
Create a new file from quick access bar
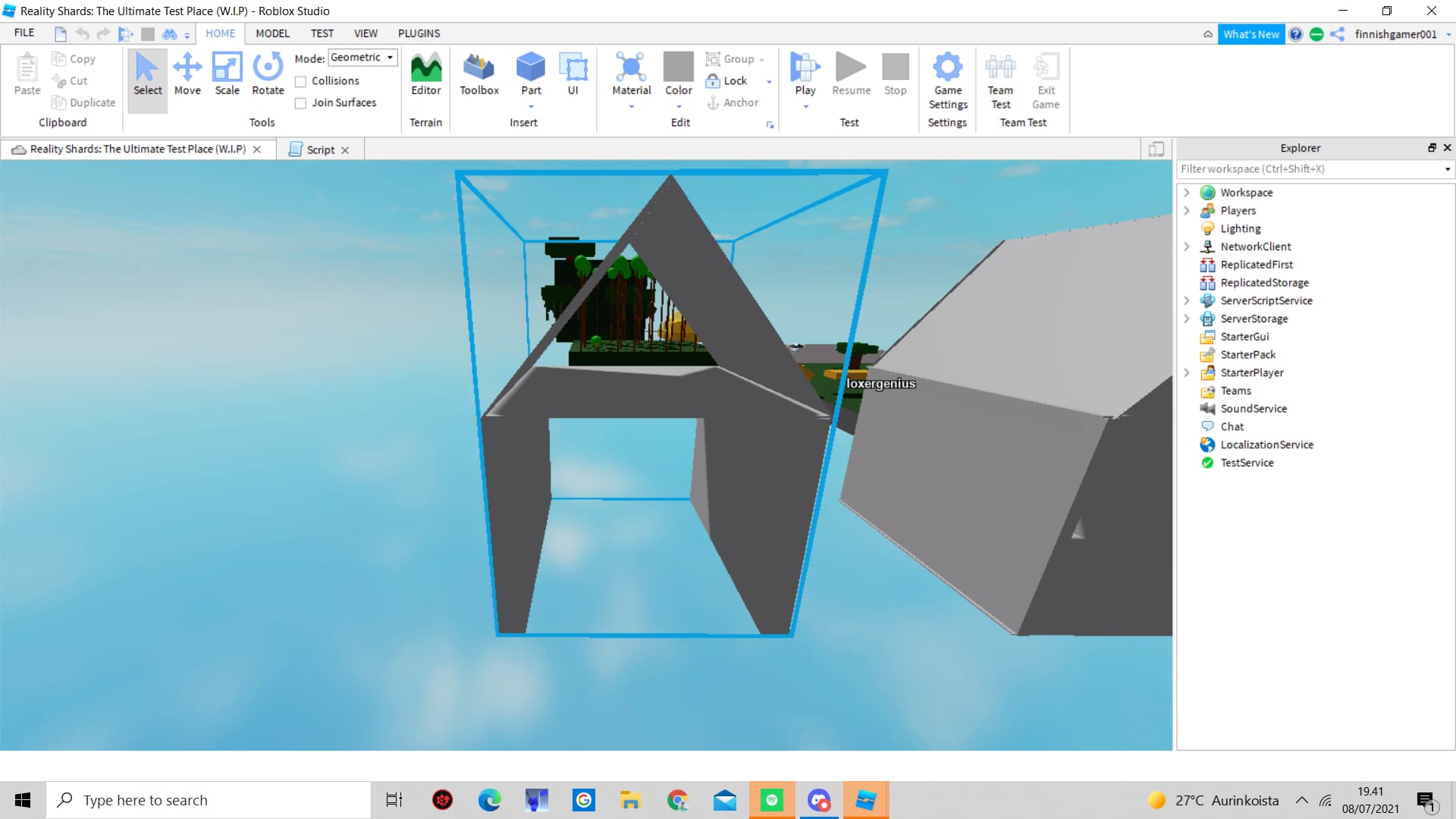(x=61, y=34)
